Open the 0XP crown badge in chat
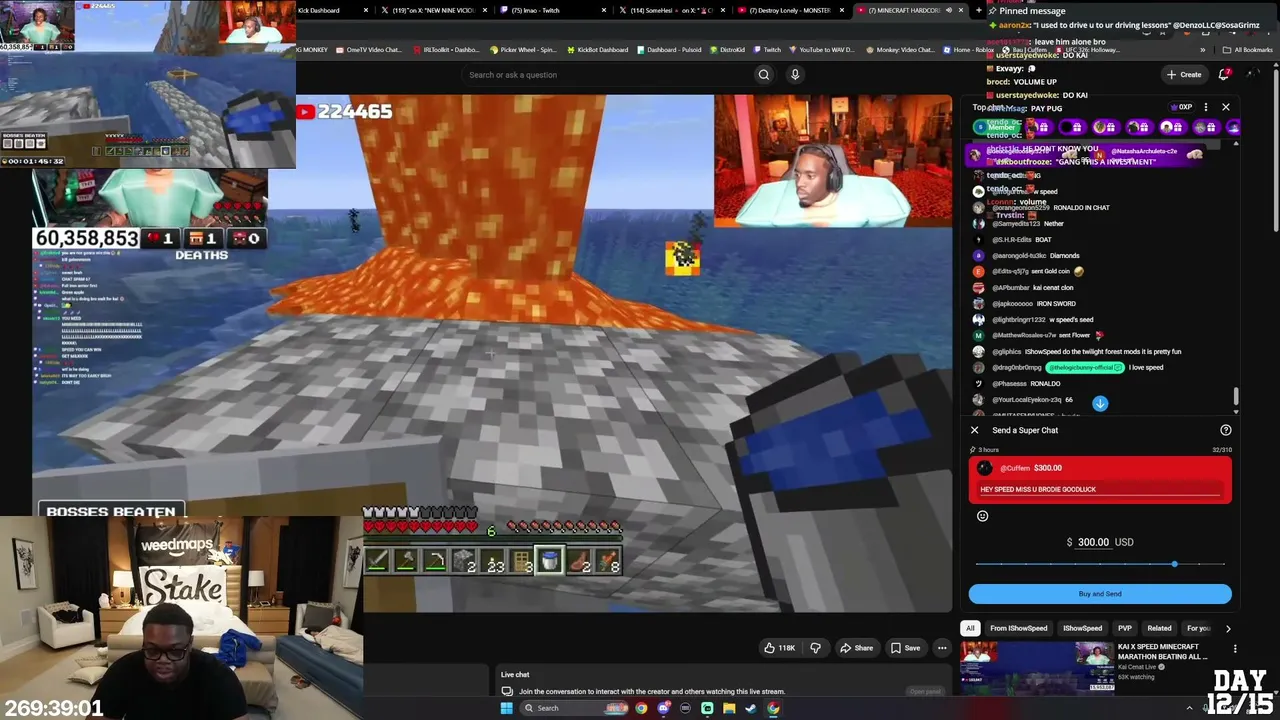The height and width of the screenshot is (720, 1280). tap(1180, 107)
